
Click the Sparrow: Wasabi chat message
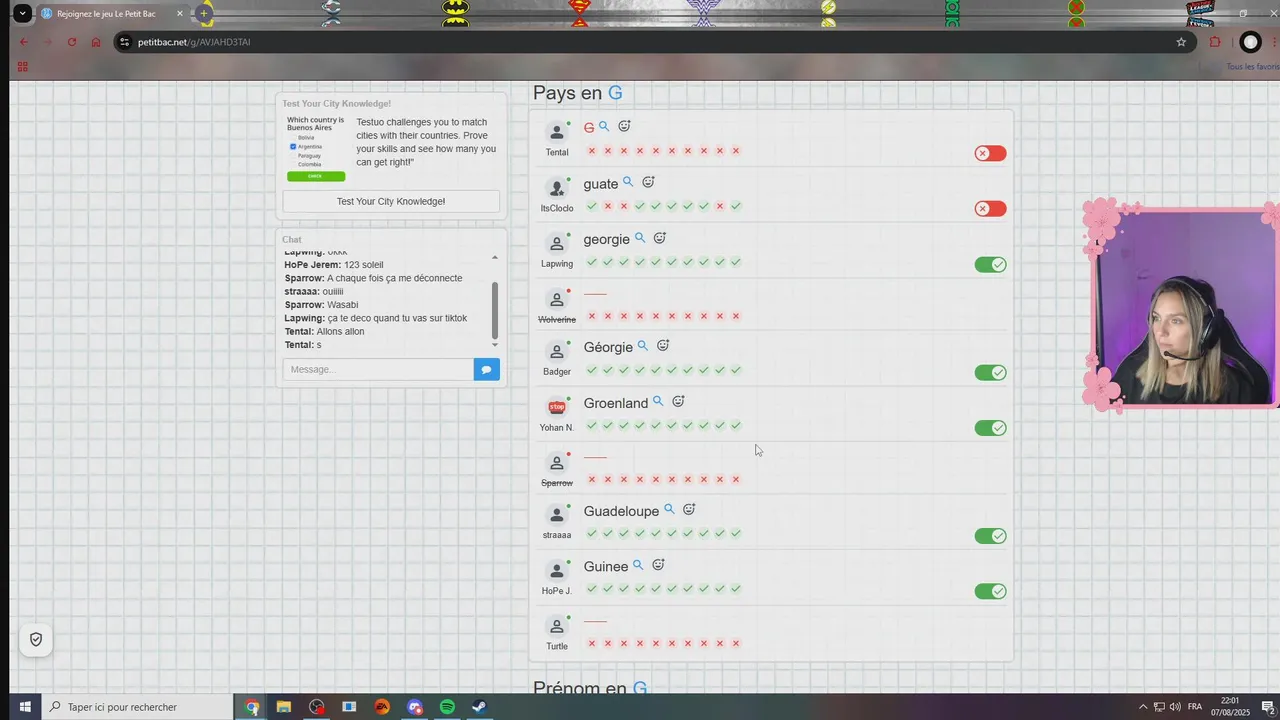[x=321, y=305]
